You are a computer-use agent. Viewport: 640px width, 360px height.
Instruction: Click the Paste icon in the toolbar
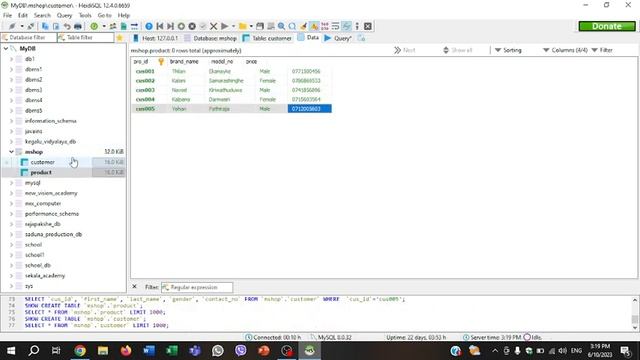(x=56, y=26)
